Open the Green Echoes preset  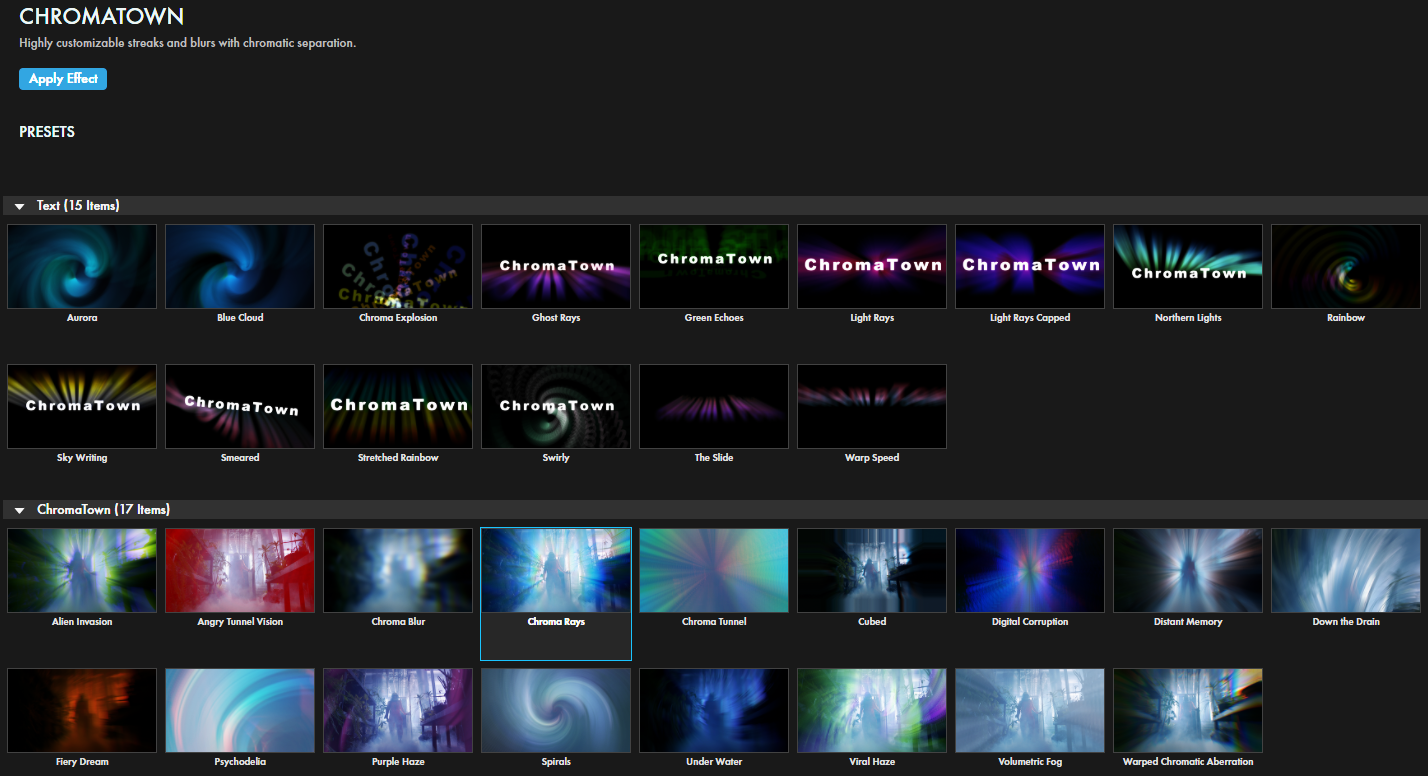714,266
